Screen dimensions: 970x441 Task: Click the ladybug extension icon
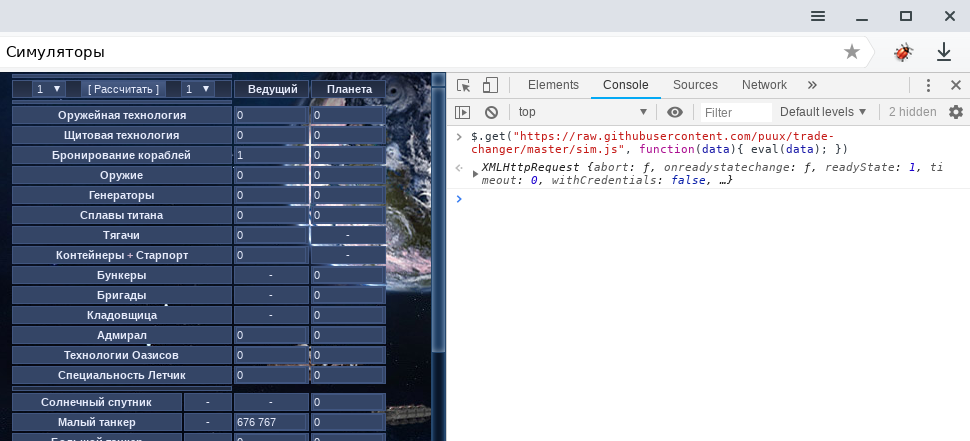[x=904, y=52]
